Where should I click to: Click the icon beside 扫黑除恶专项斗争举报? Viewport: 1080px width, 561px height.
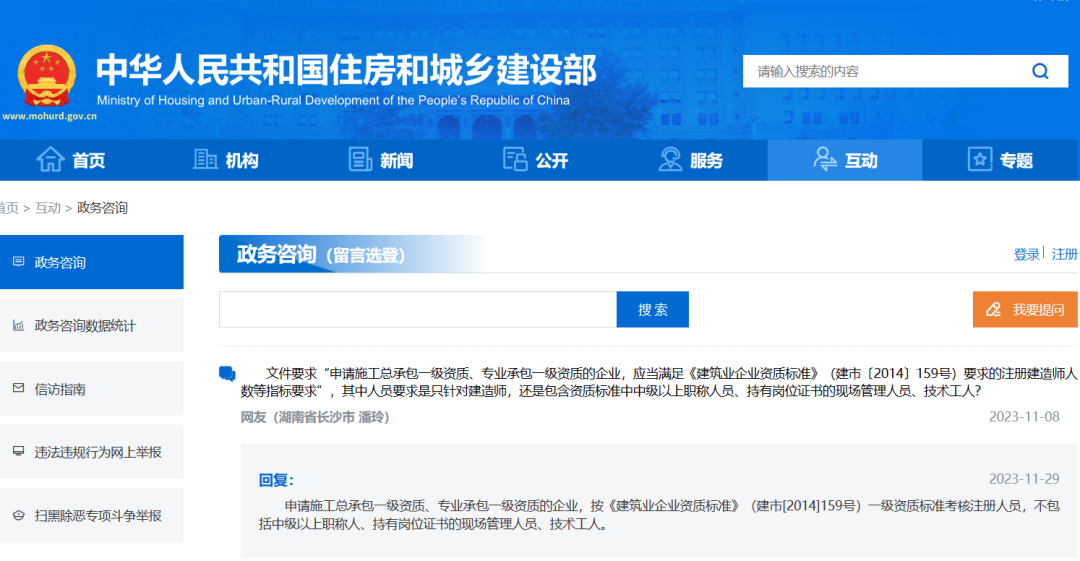19,515
